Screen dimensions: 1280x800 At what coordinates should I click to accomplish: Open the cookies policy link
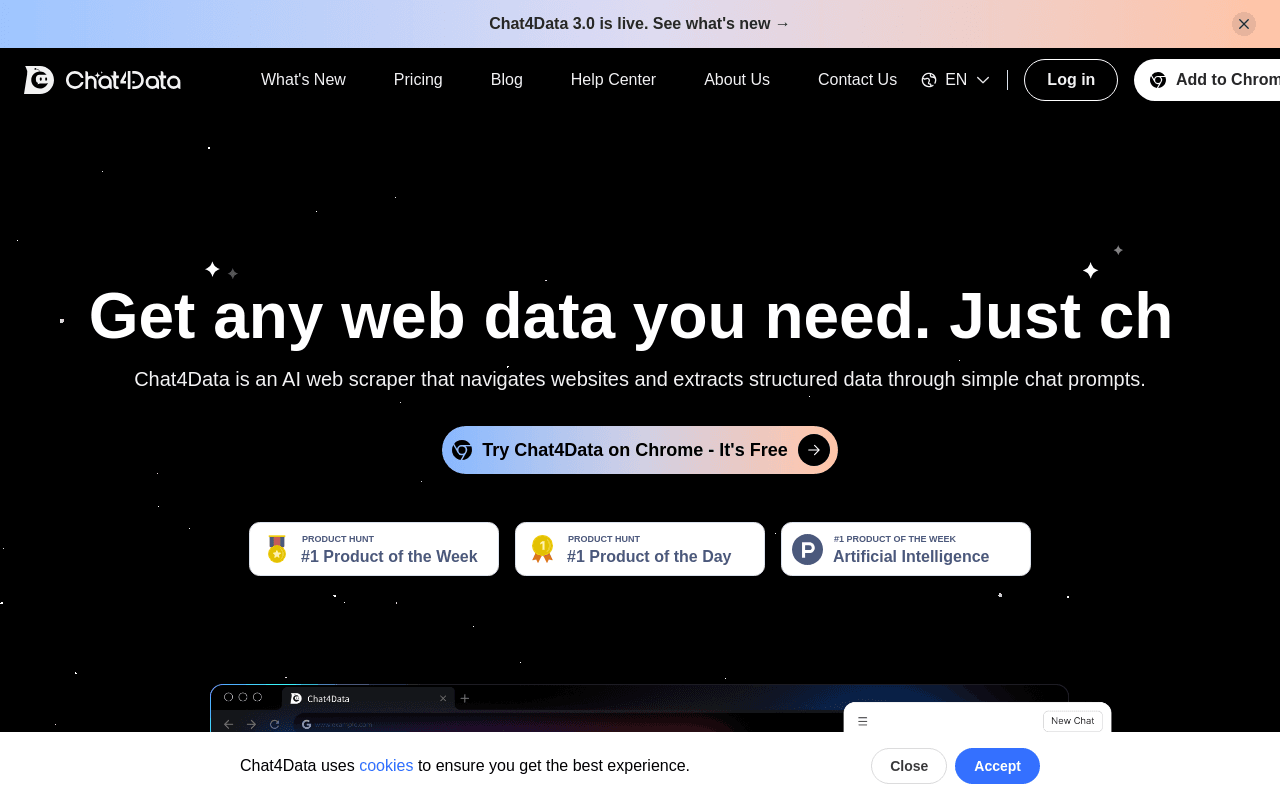click(386, 765)
